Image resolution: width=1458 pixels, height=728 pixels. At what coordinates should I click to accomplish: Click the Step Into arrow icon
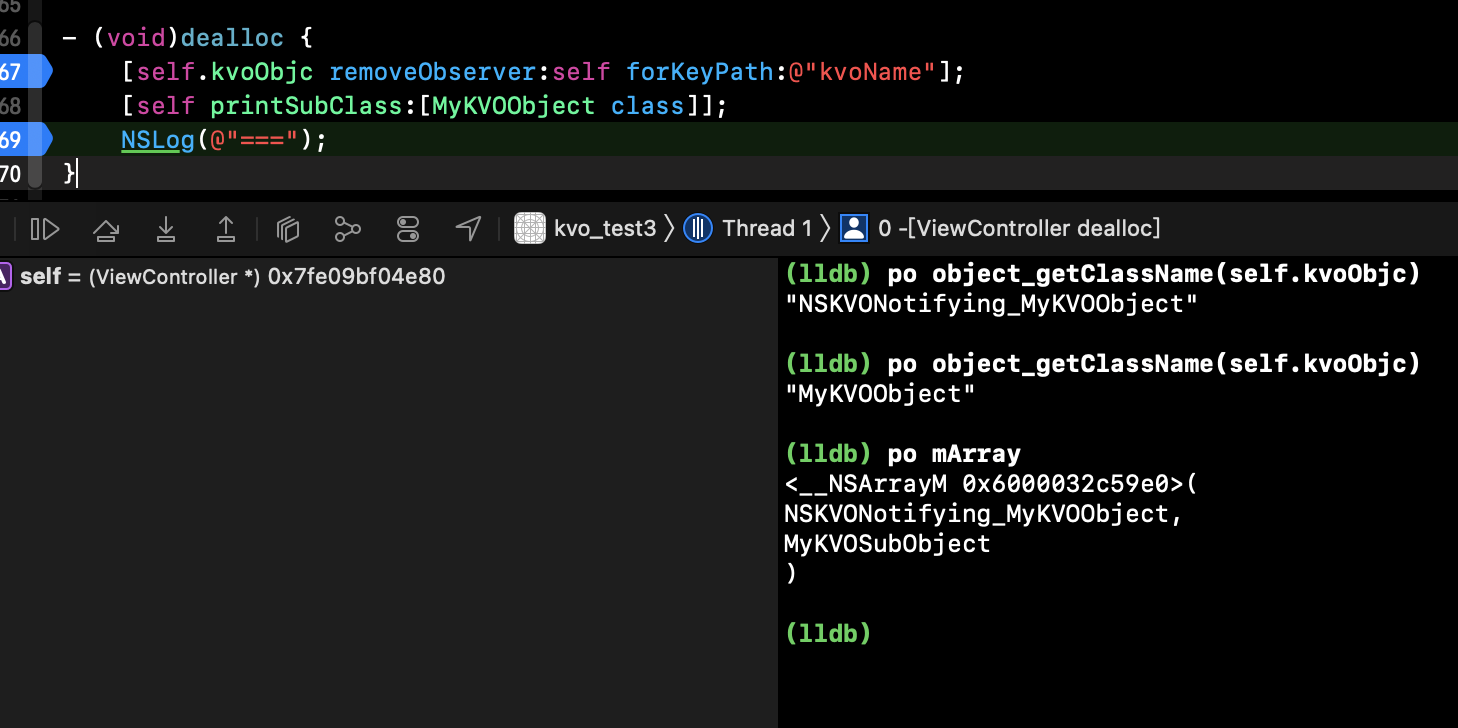coord(166,229)
